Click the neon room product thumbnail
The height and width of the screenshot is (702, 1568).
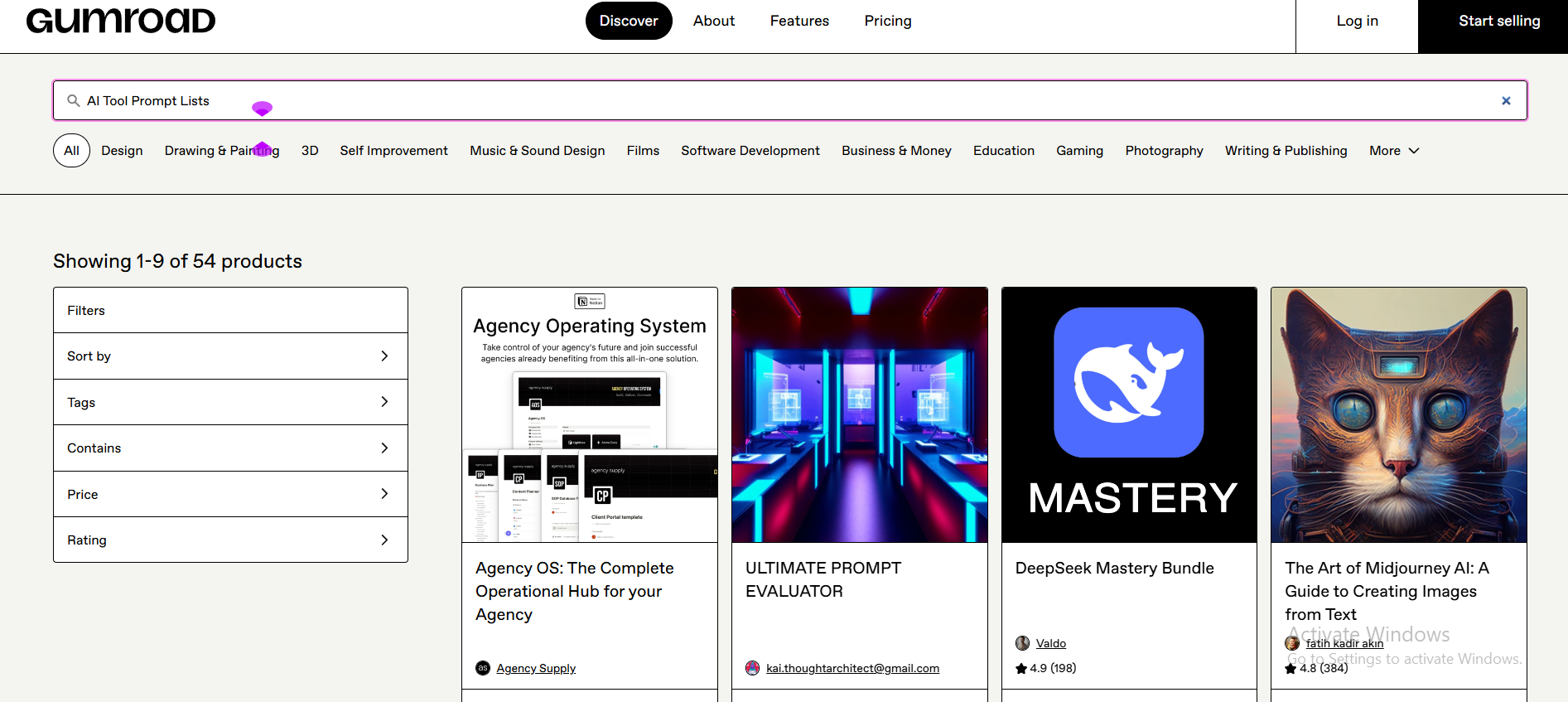click(x=860, y=415)
